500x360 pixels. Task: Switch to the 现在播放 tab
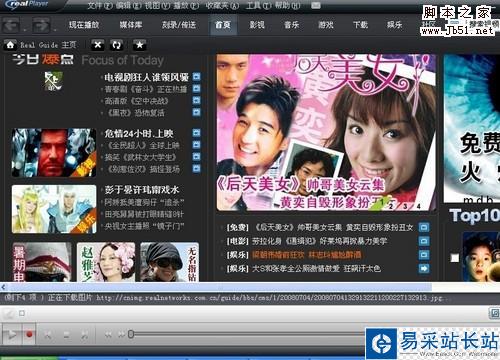[x=84, y=25]
